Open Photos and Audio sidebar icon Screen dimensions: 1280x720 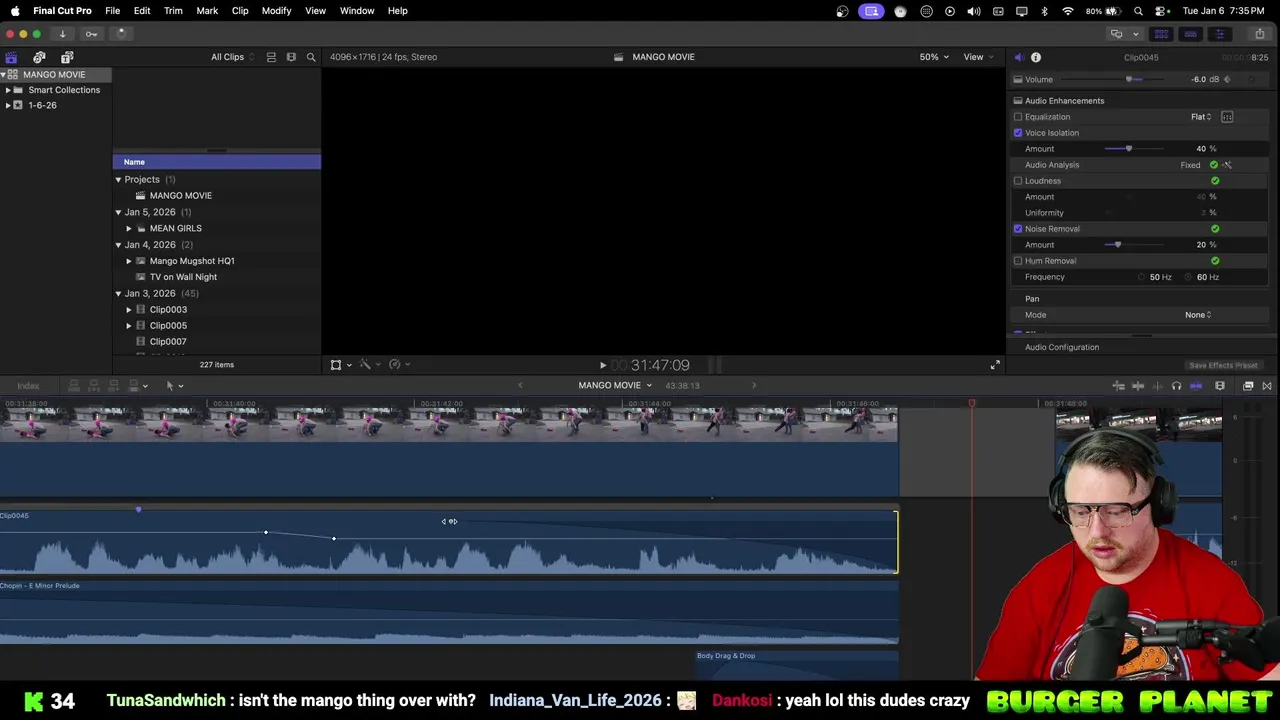pos(39,57)
